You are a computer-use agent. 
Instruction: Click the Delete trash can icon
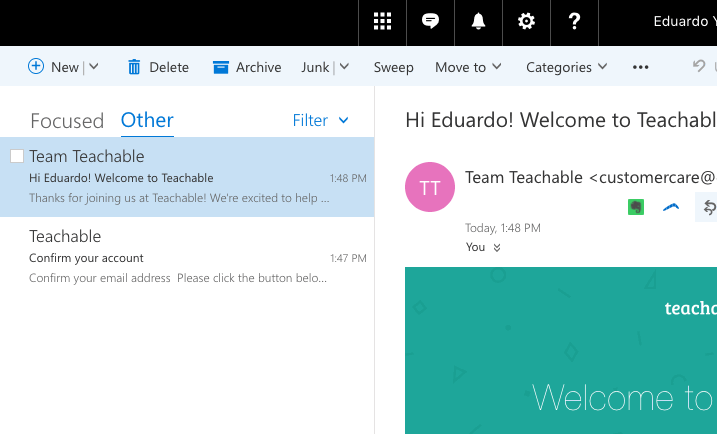click(134, 67)
